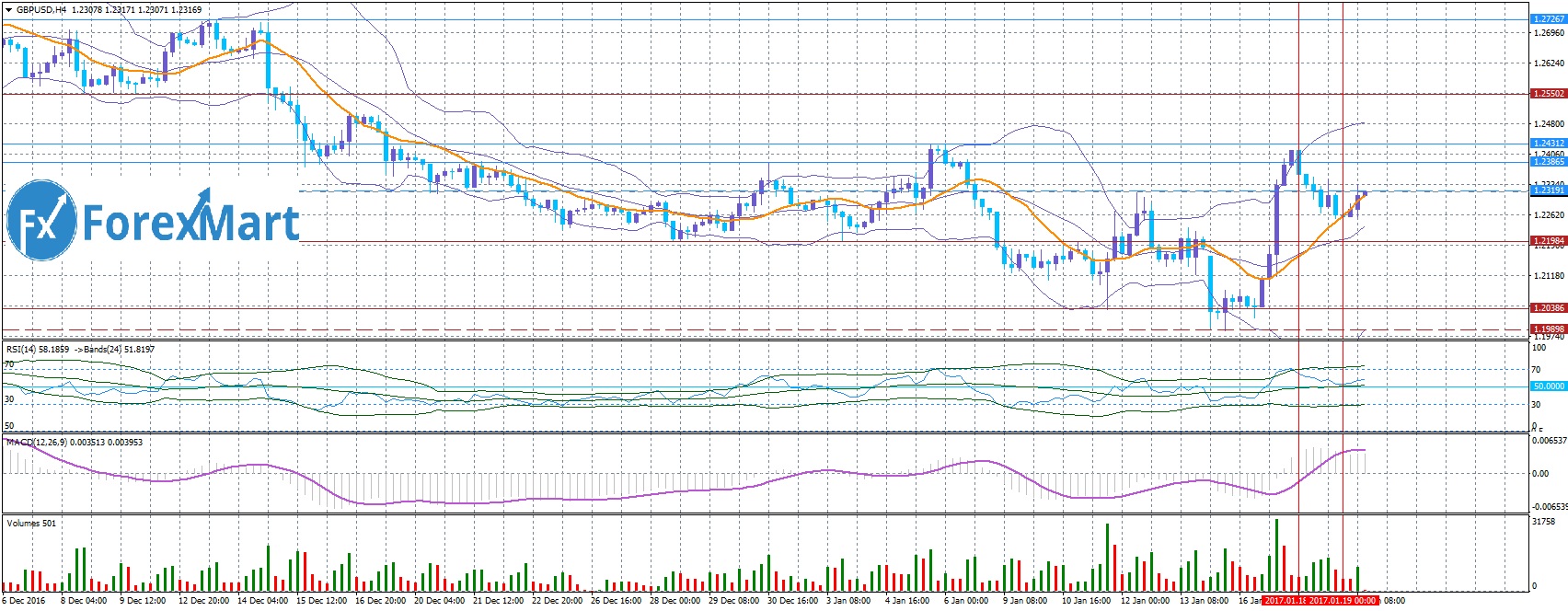Click the RSI 50.0000 midline label

click(x=1549, y=386)
